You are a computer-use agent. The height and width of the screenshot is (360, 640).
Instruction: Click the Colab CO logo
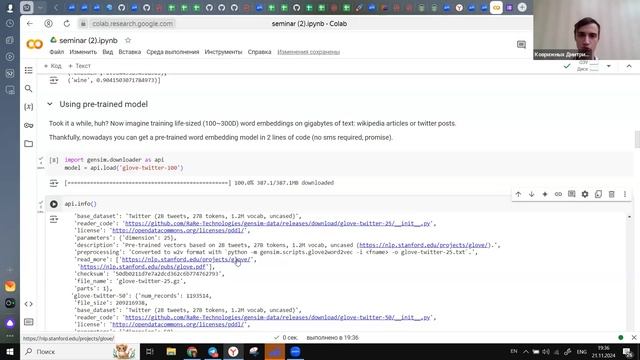pos(34,44)
